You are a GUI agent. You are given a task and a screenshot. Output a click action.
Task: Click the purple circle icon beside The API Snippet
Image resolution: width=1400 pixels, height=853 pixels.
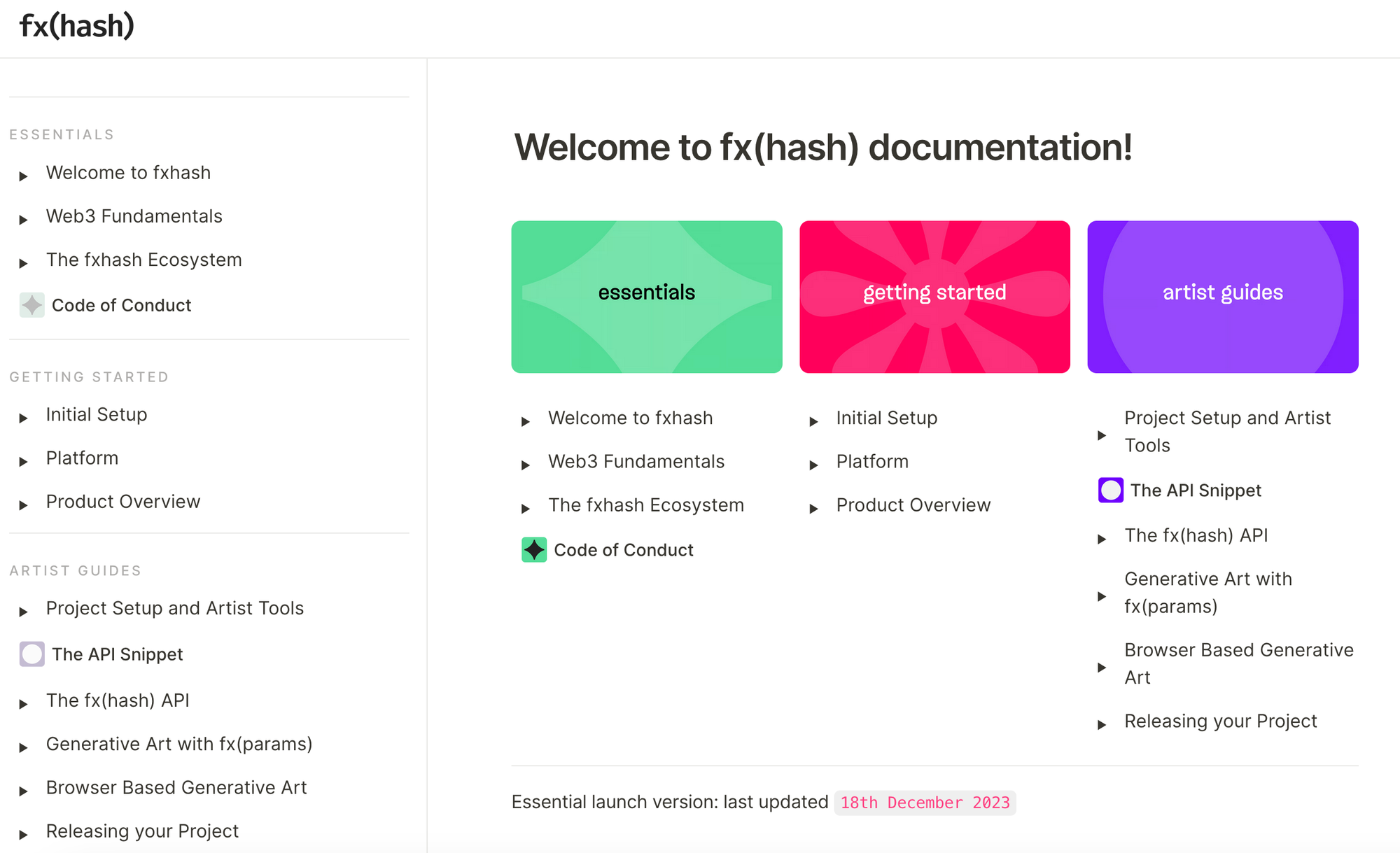(x=1110, y=491)
